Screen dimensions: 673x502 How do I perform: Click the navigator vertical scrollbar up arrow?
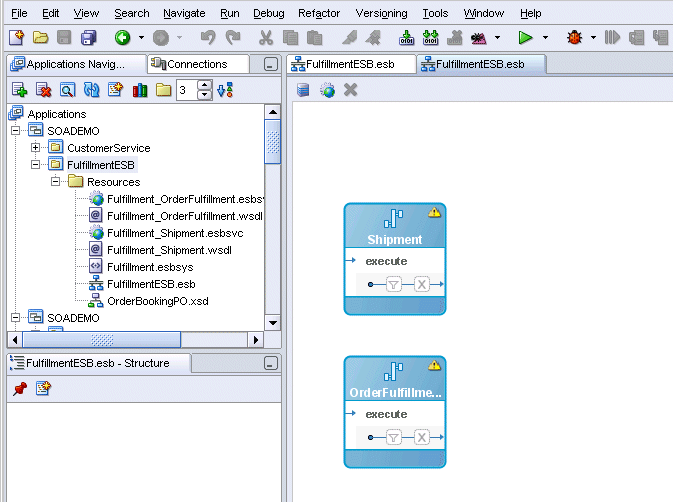[273, 112]
